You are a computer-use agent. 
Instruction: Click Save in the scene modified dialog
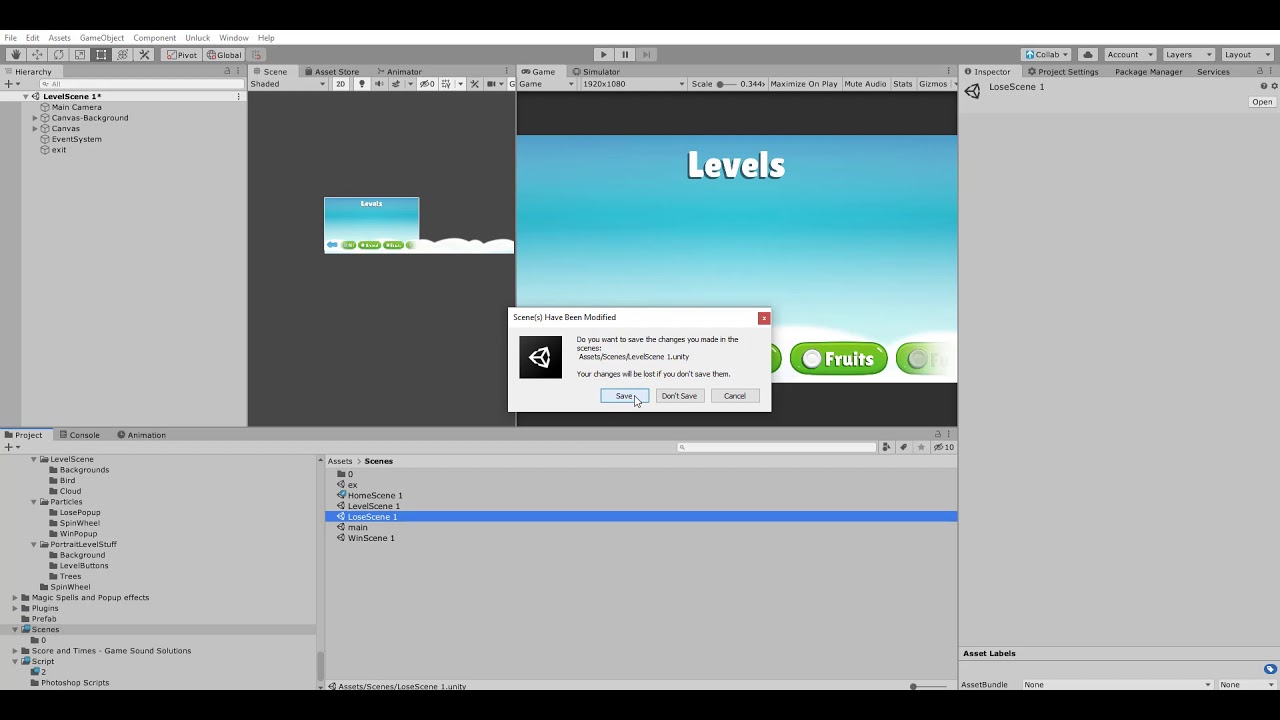tap(625, 396)
